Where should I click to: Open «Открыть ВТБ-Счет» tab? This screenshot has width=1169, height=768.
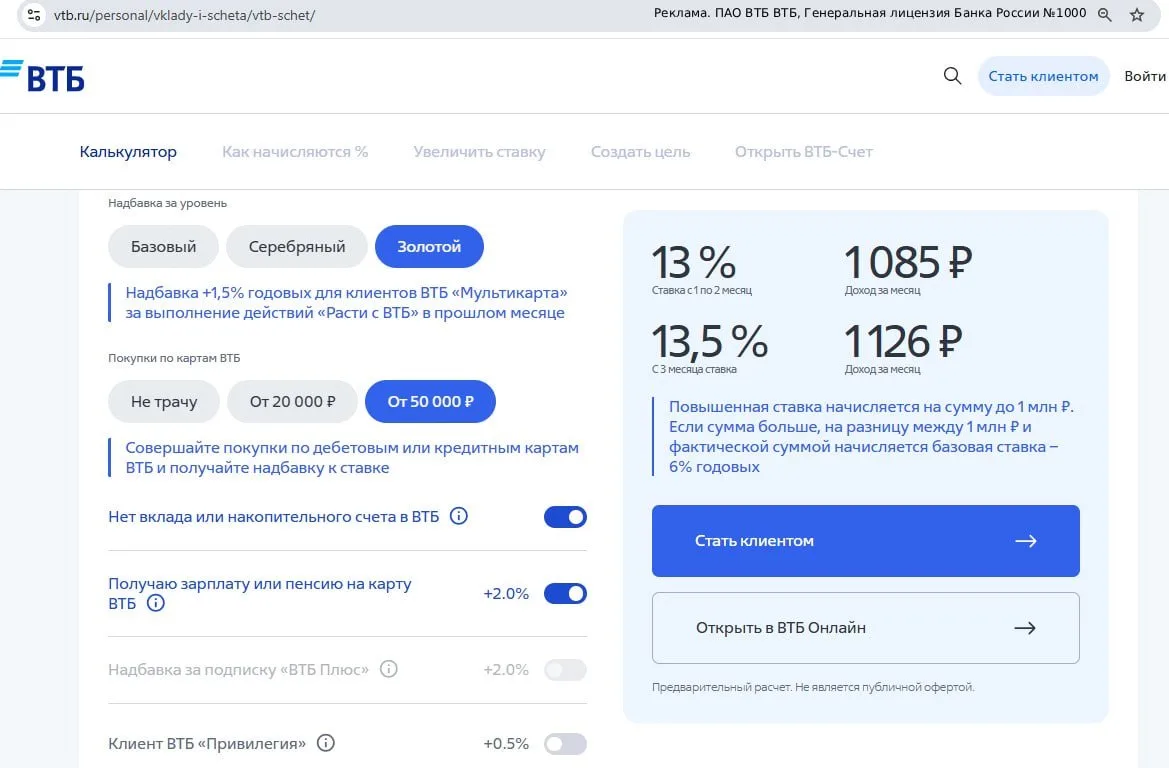[804, 151]
